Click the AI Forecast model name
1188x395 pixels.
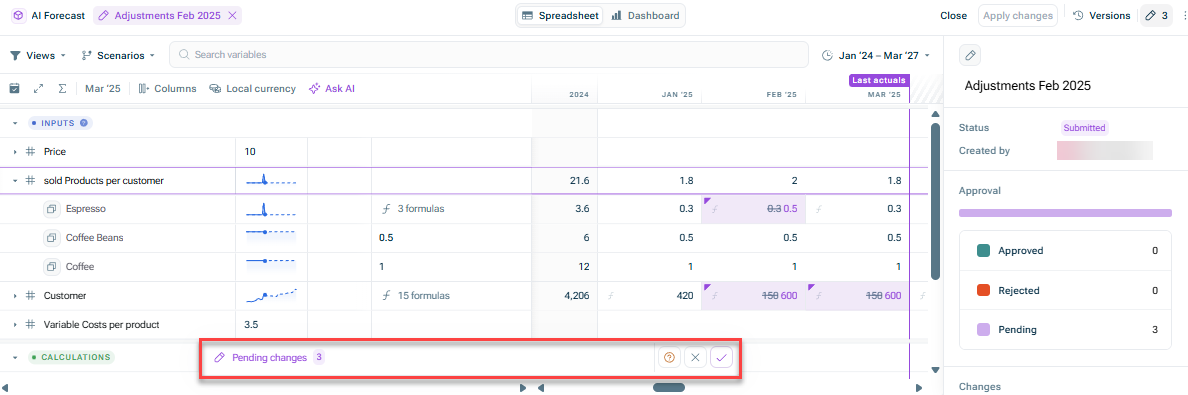tap(58, 15)
